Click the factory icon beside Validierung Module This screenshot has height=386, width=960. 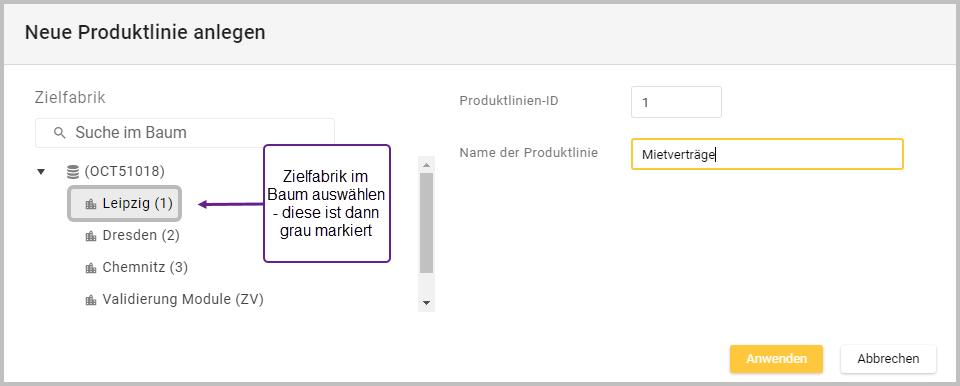[91, 300]
